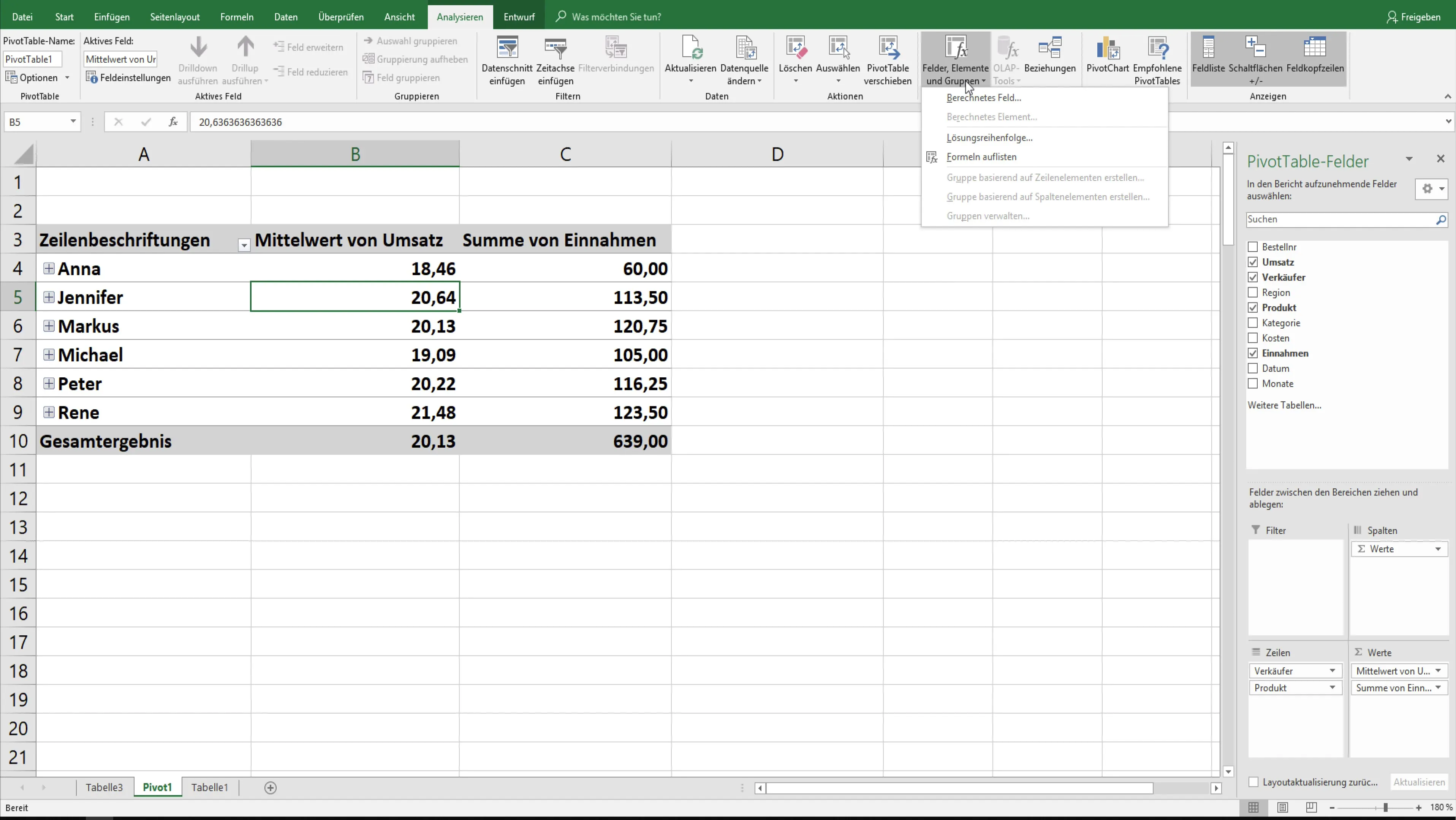Expand the Rene row
Screen dimensions: 1456x820
pos(49,412)
